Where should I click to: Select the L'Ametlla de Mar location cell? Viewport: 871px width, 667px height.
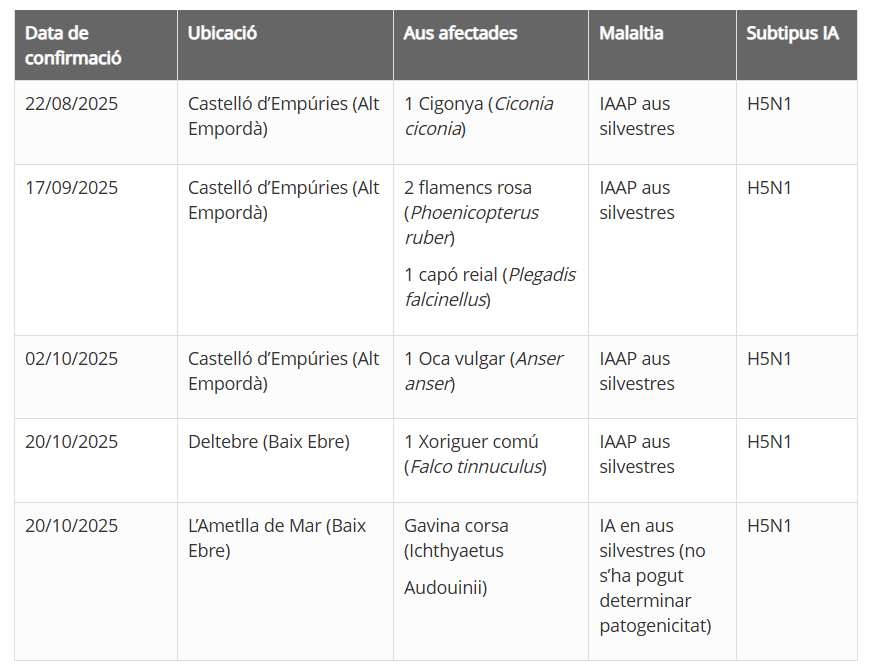click(277, 538)
